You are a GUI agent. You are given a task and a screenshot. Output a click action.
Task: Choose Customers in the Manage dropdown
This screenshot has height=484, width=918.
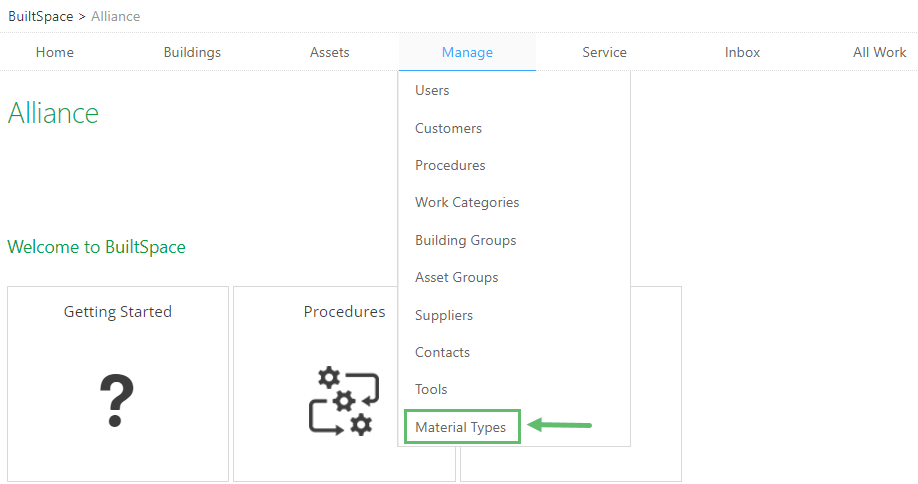click(448, 128)
